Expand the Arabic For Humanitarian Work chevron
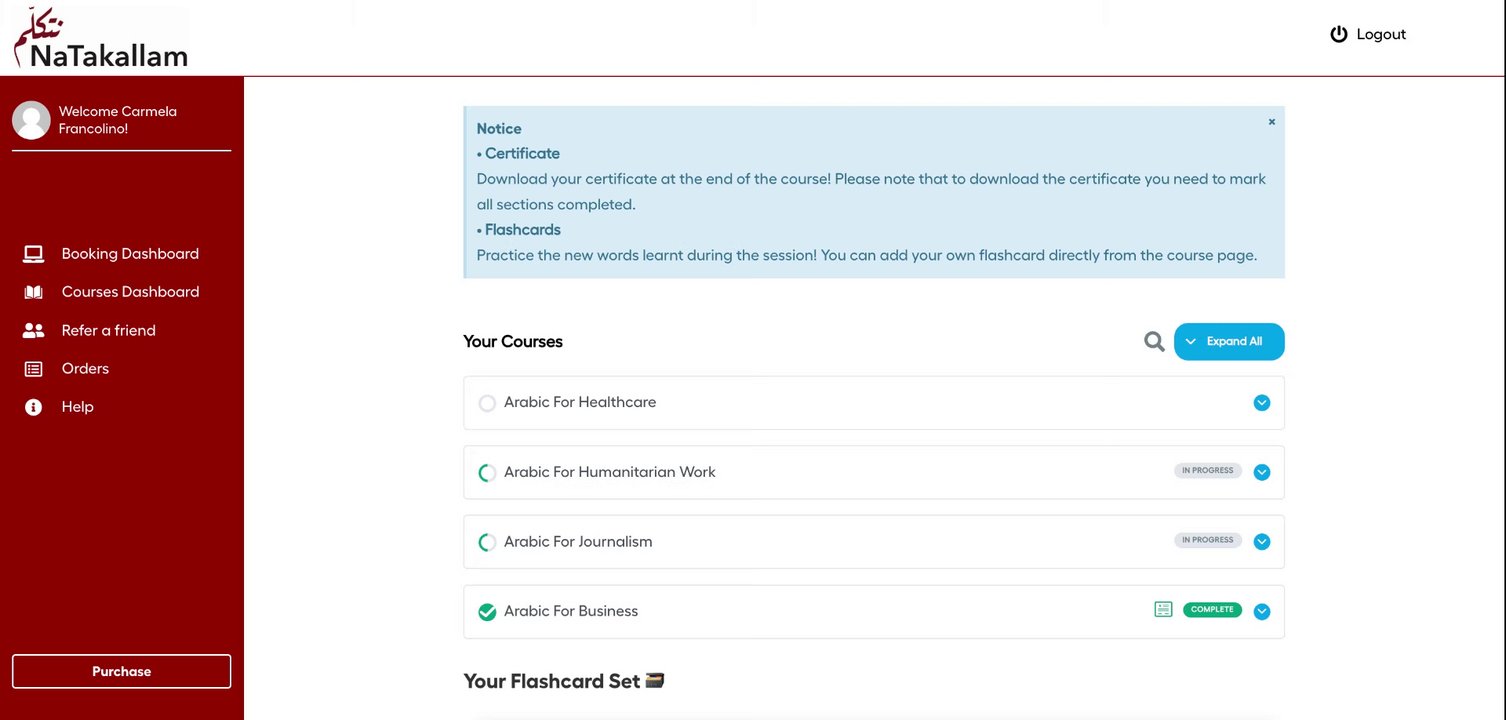The image size is (1506, 720). pos(1262,472)
